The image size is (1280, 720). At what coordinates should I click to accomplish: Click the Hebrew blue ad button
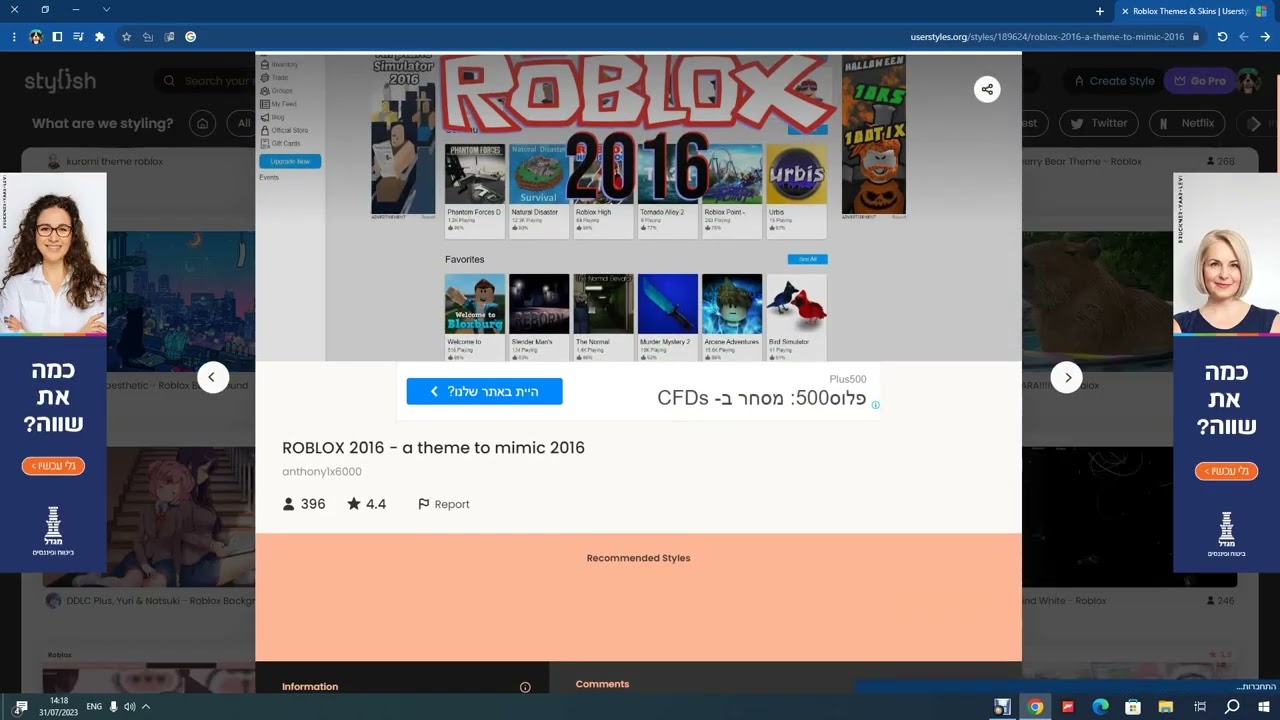[484, 391]
